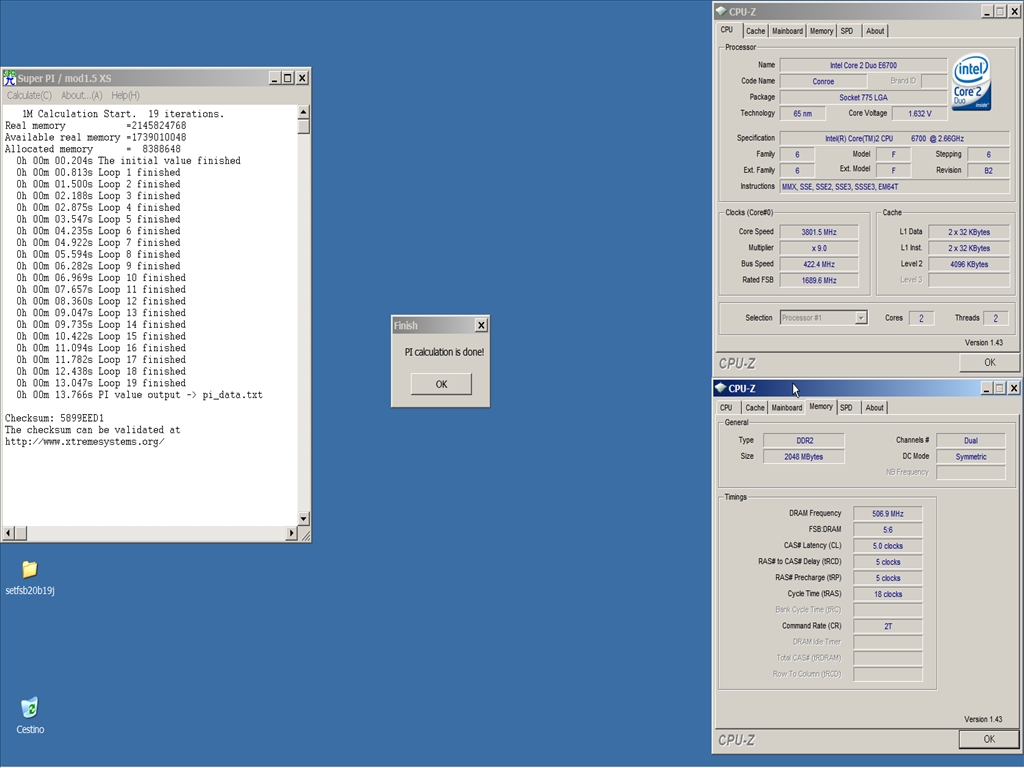The height and width of the screenshot is (768, 1024).
Task: Switch to CPU tab in bottom CPU-Z
Action: pyautogui.click(x=726, y=408)
